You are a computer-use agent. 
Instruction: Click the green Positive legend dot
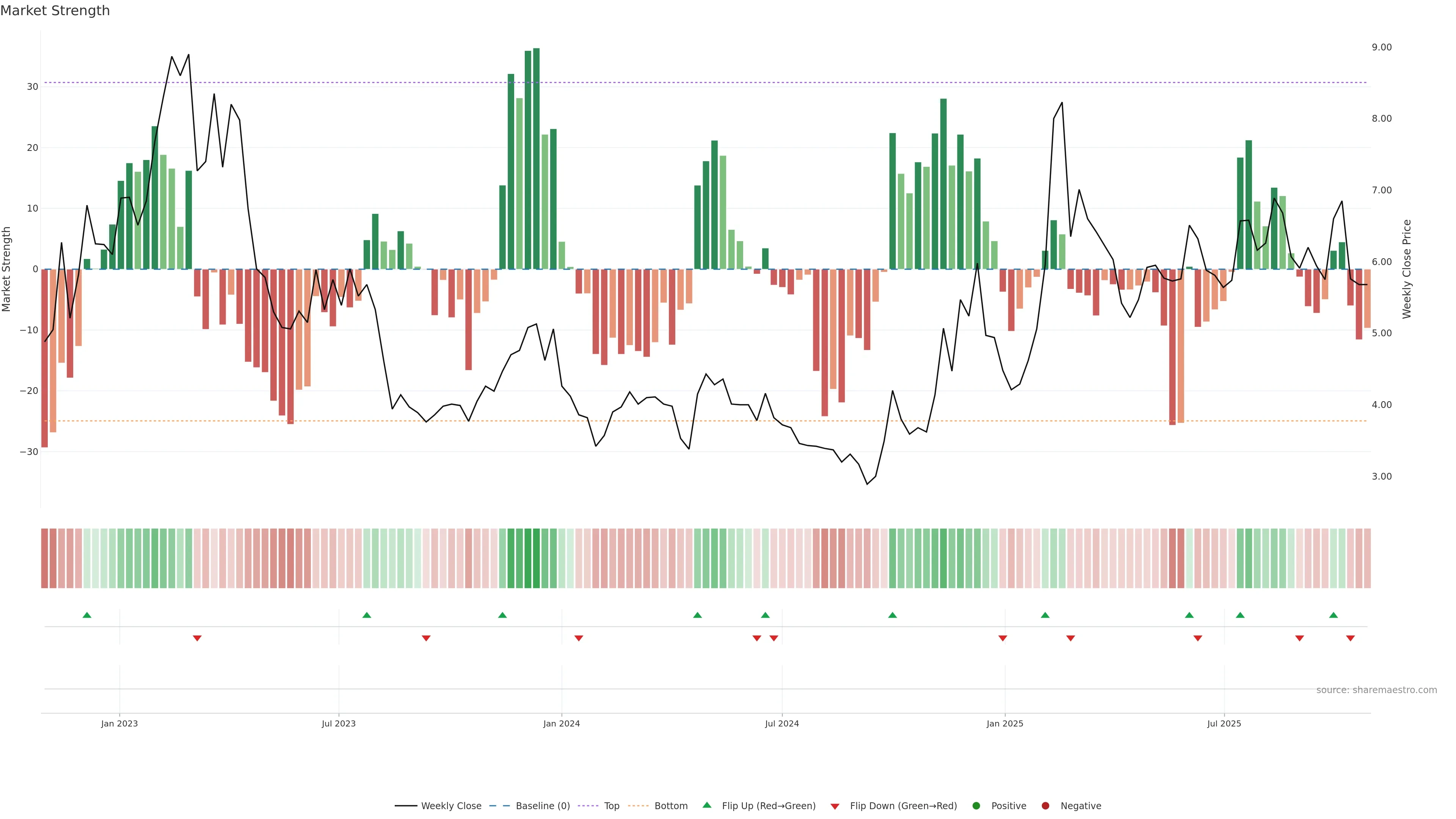point(976,806)
